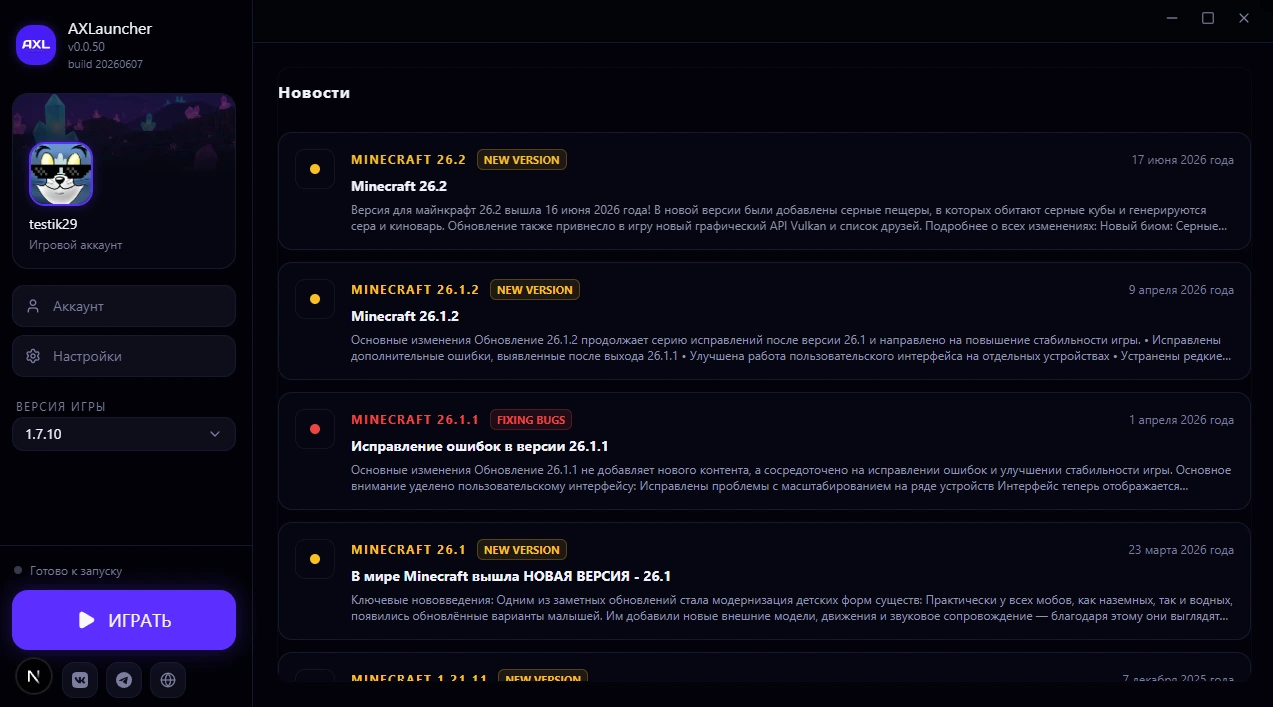Open Настройки settings
This screenshot has width=1273, height=707.
[x=124, y=356]
